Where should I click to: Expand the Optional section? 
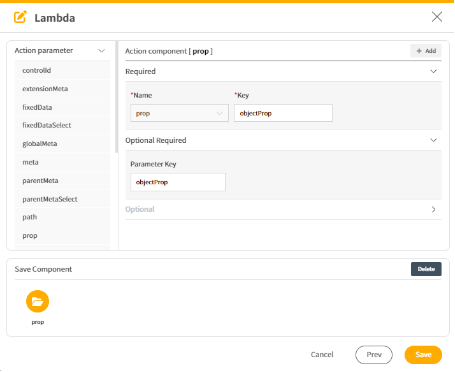click(433, 209)
